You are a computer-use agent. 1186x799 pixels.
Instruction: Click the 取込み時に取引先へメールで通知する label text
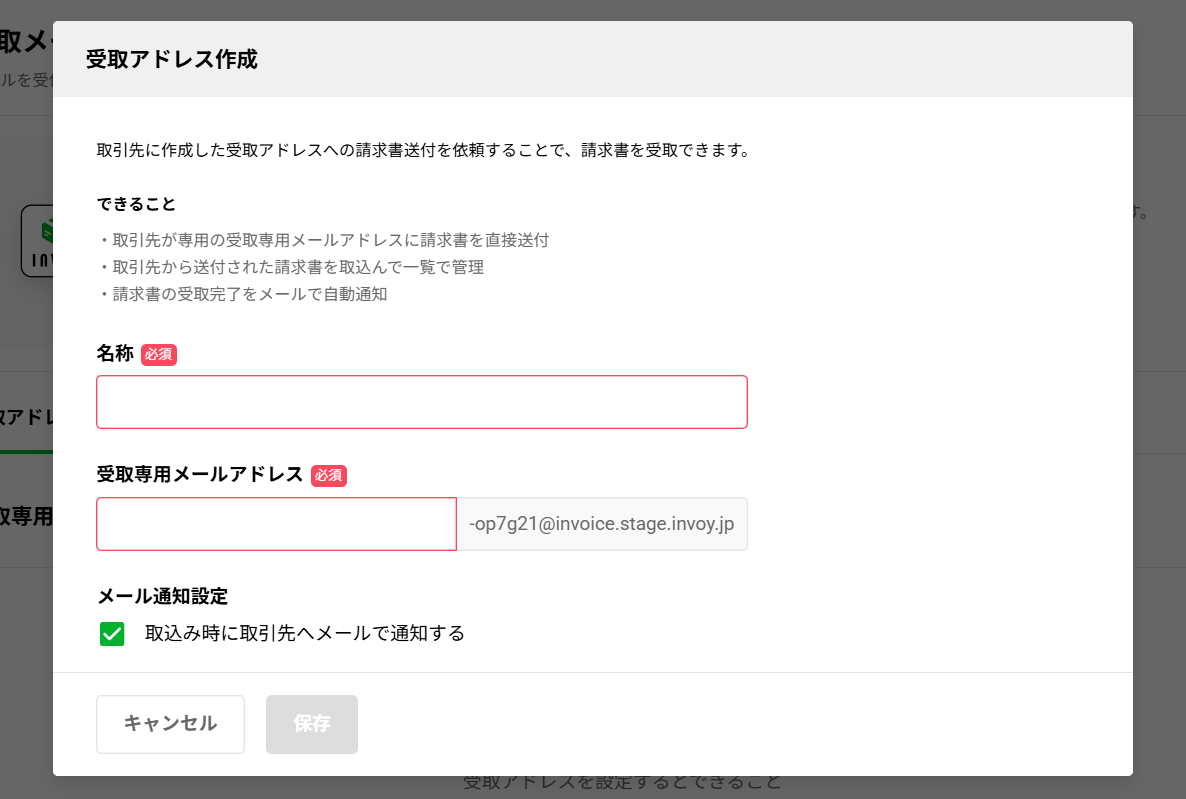305,634
